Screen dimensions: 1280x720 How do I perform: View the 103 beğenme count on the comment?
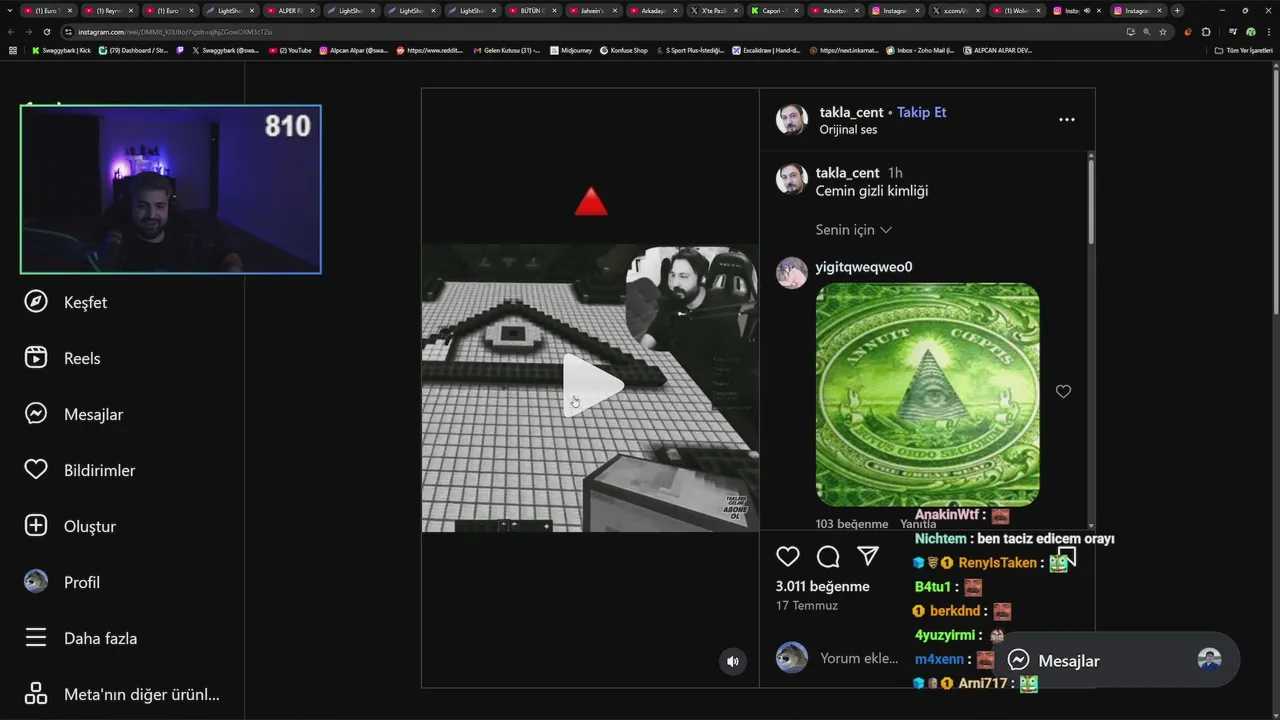pos(852,524)
